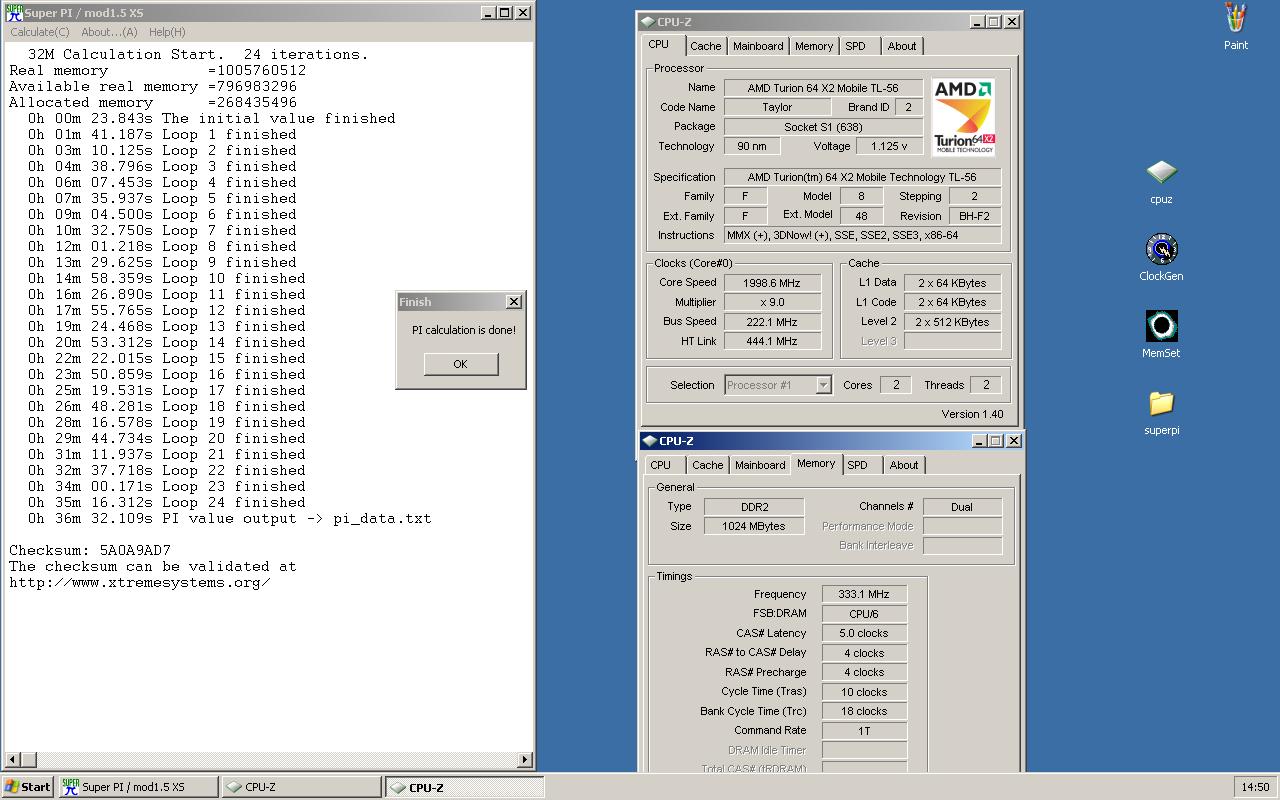Image resolution: width=1280 pixels, height=800 pixels.
Task: Switch to Memory tab in top CPU-Z
Action: click(x=814, y=46)
